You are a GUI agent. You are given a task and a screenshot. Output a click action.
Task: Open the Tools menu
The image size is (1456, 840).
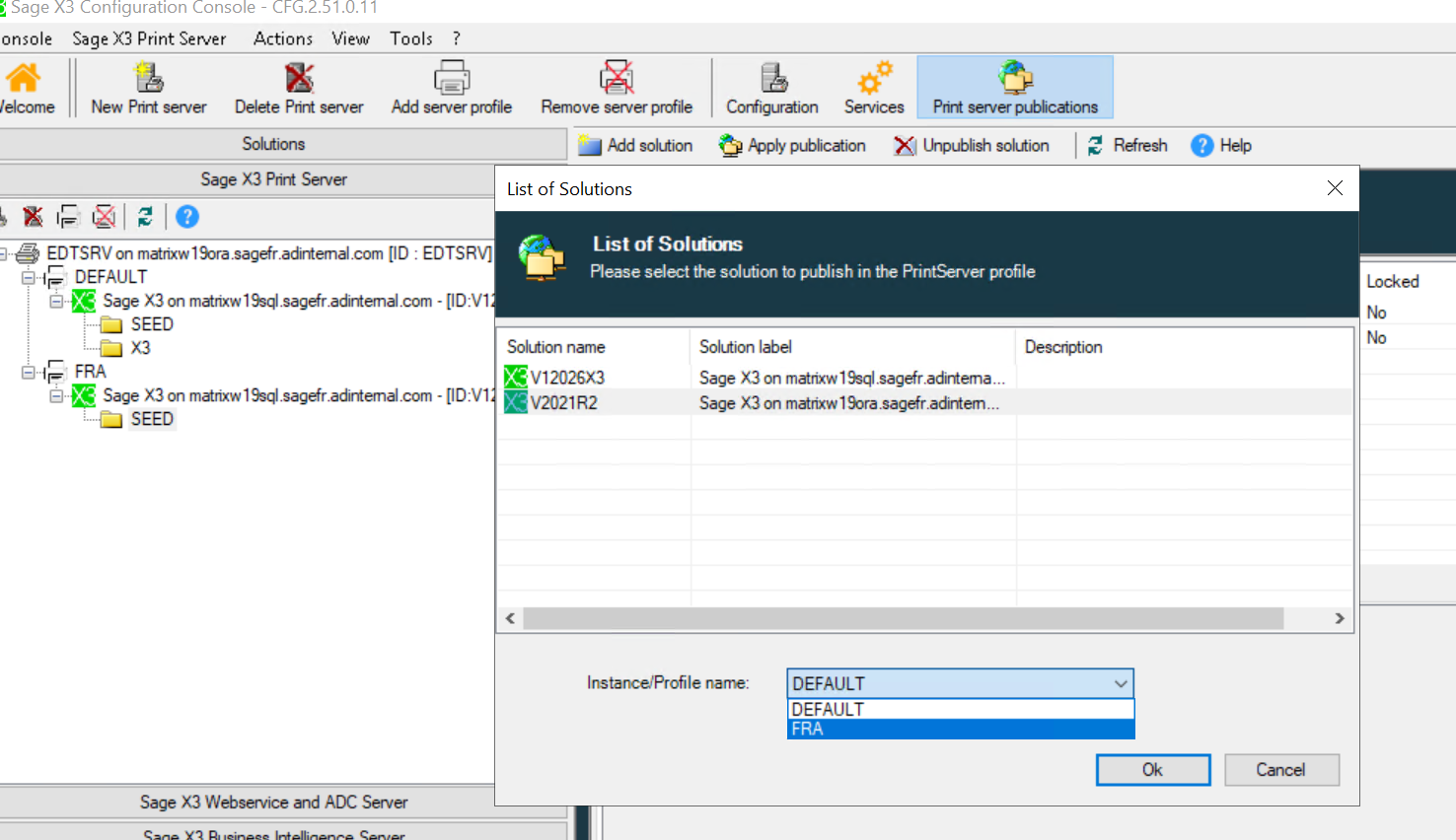(410, 38)
